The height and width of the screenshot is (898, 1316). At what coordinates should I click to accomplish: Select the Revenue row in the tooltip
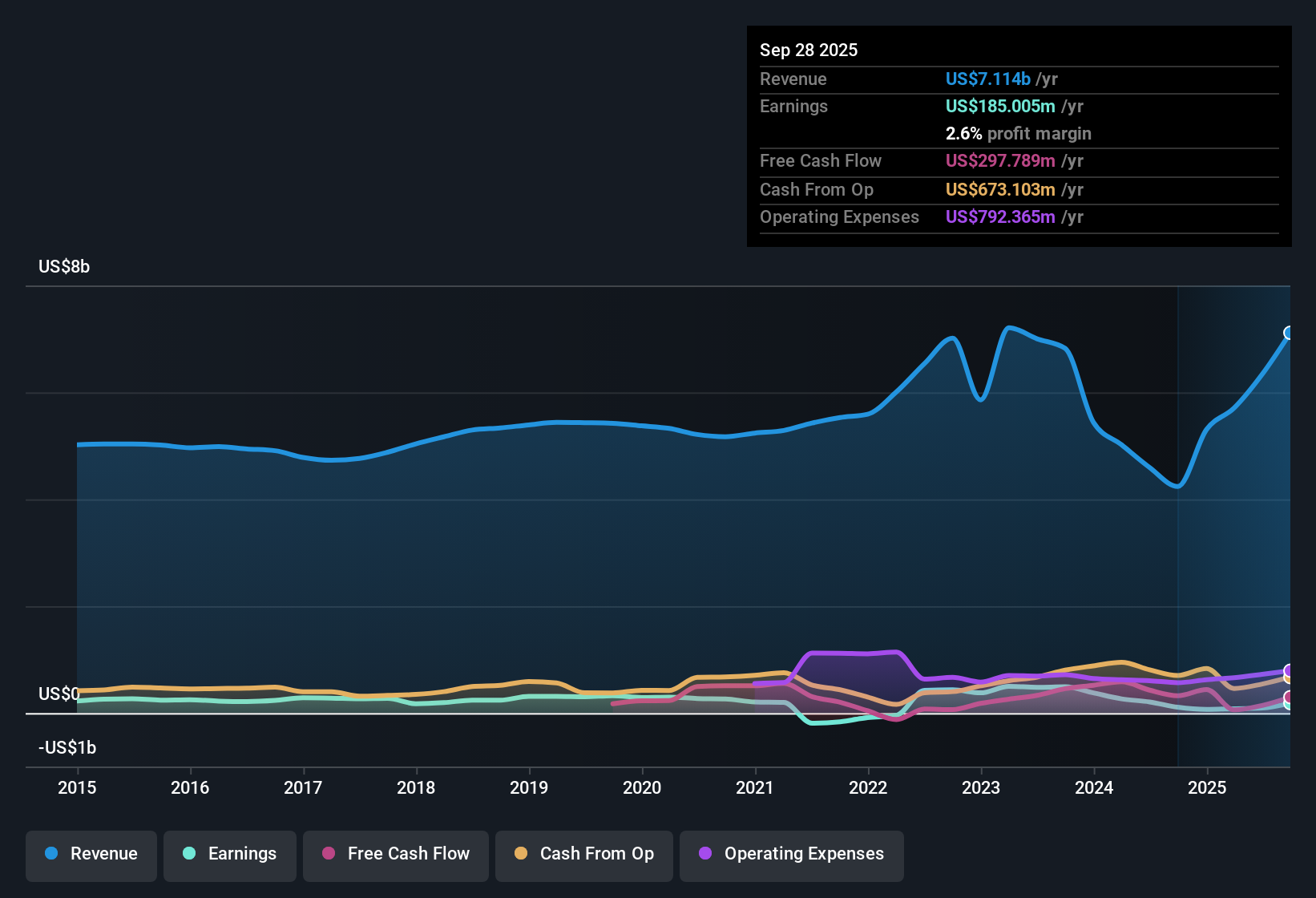[793, 79]
